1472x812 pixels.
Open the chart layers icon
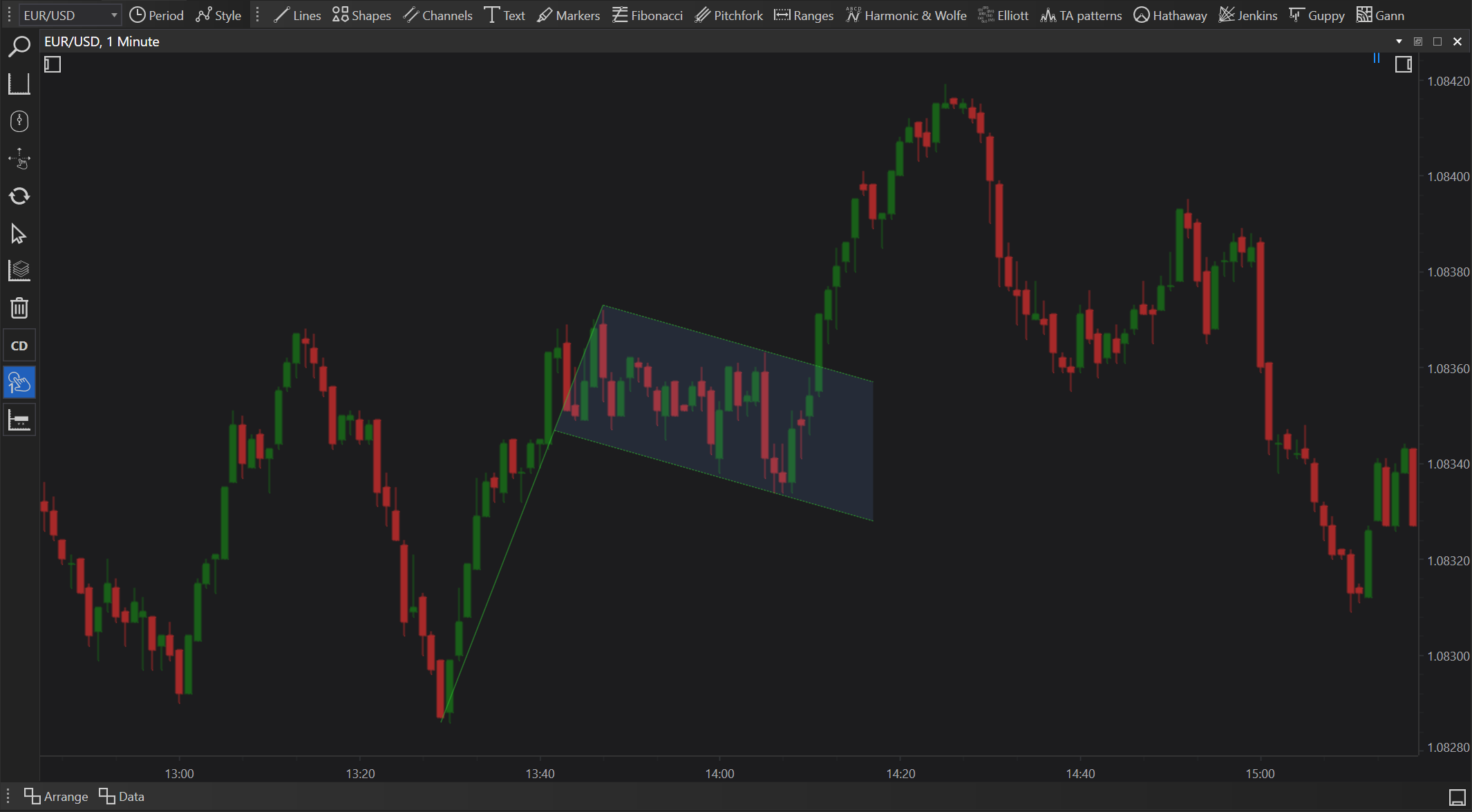19,271
